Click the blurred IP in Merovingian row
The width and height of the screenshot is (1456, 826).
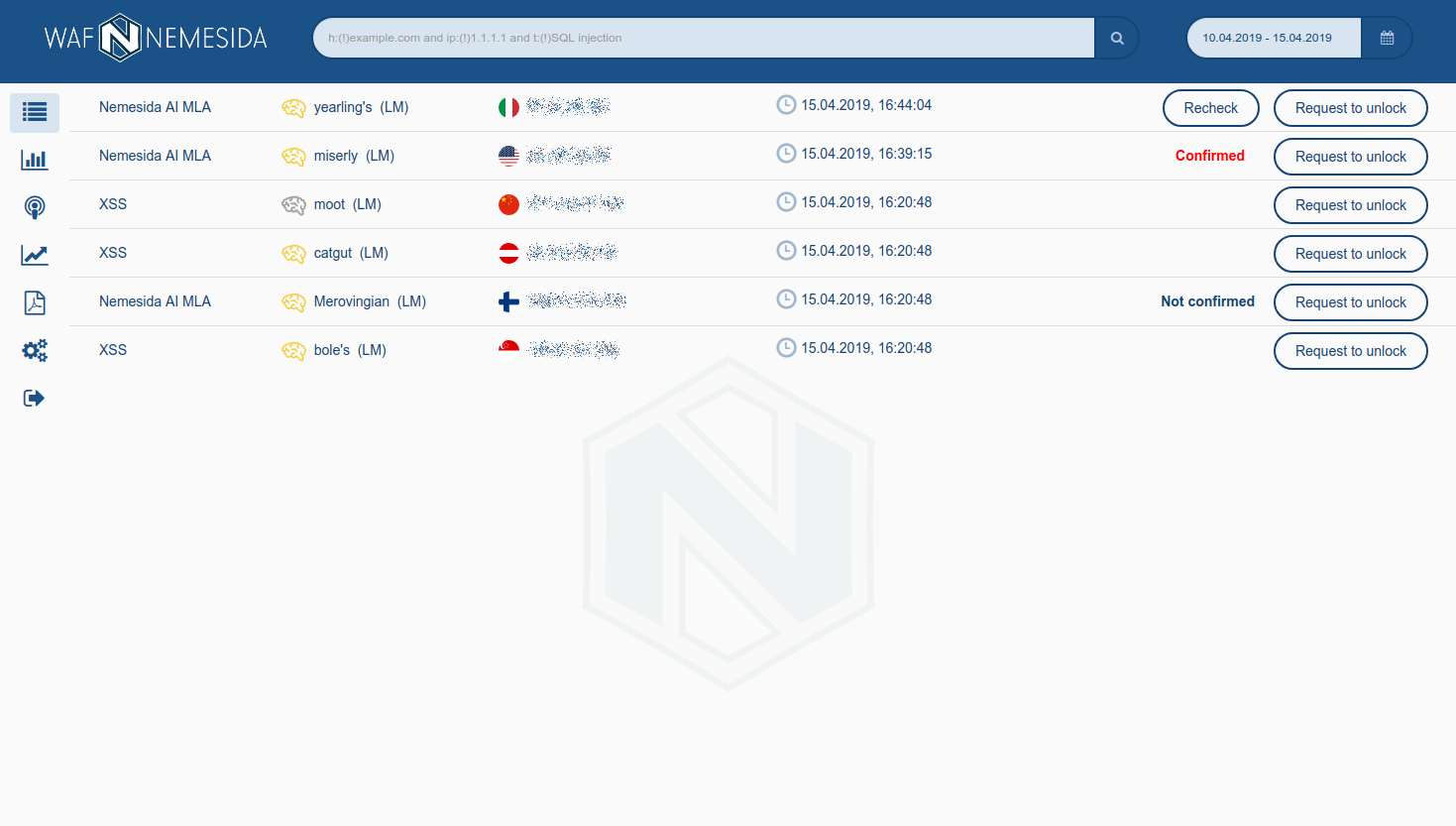point(577,300)
